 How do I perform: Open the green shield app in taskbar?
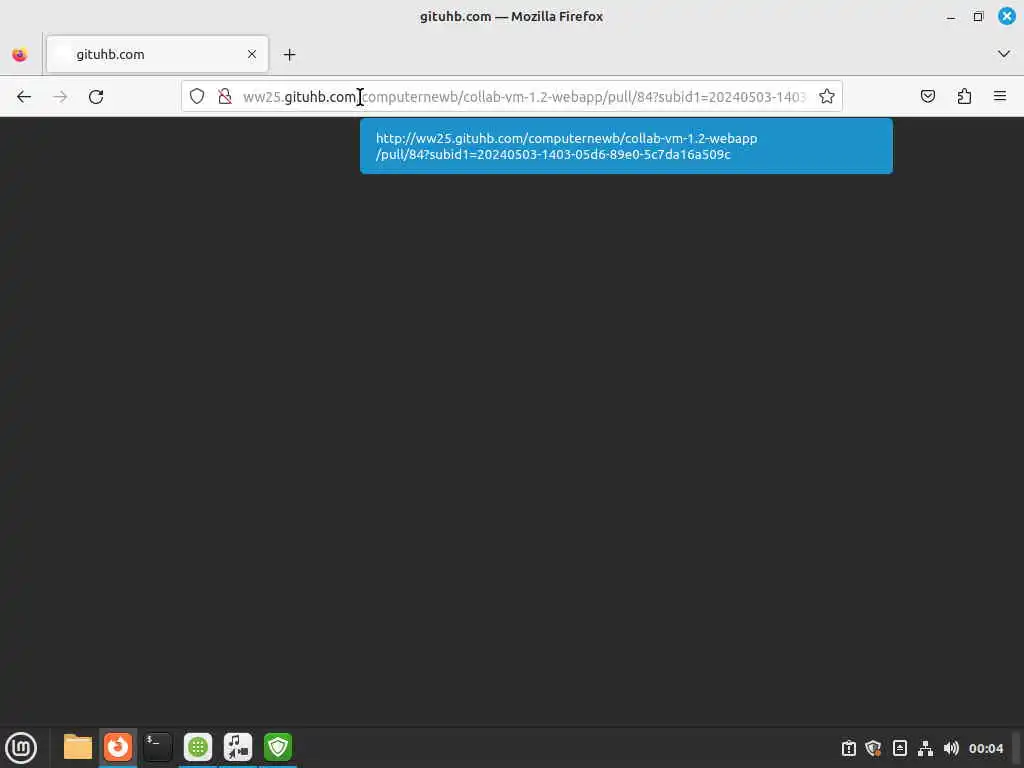[278, 747]
